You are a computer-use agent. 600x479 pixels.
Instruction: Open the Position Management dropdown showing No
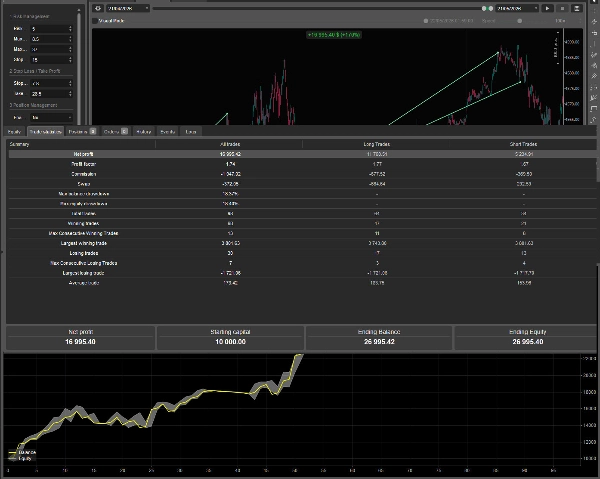[x=51, y=118]
